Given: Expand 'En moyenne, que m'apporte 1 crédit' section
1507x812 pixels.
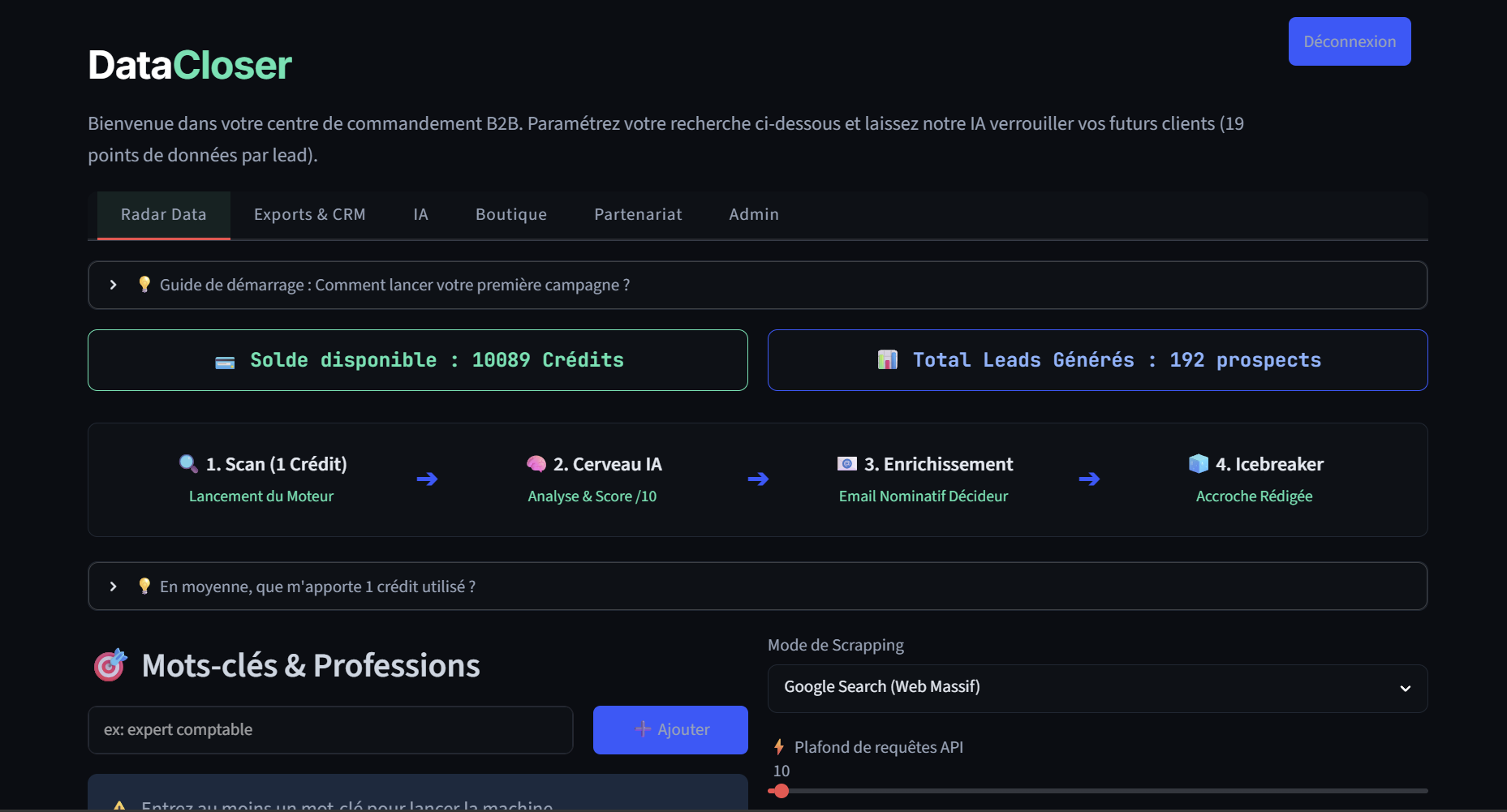Looking at the screenshot, I should (757, 586).
